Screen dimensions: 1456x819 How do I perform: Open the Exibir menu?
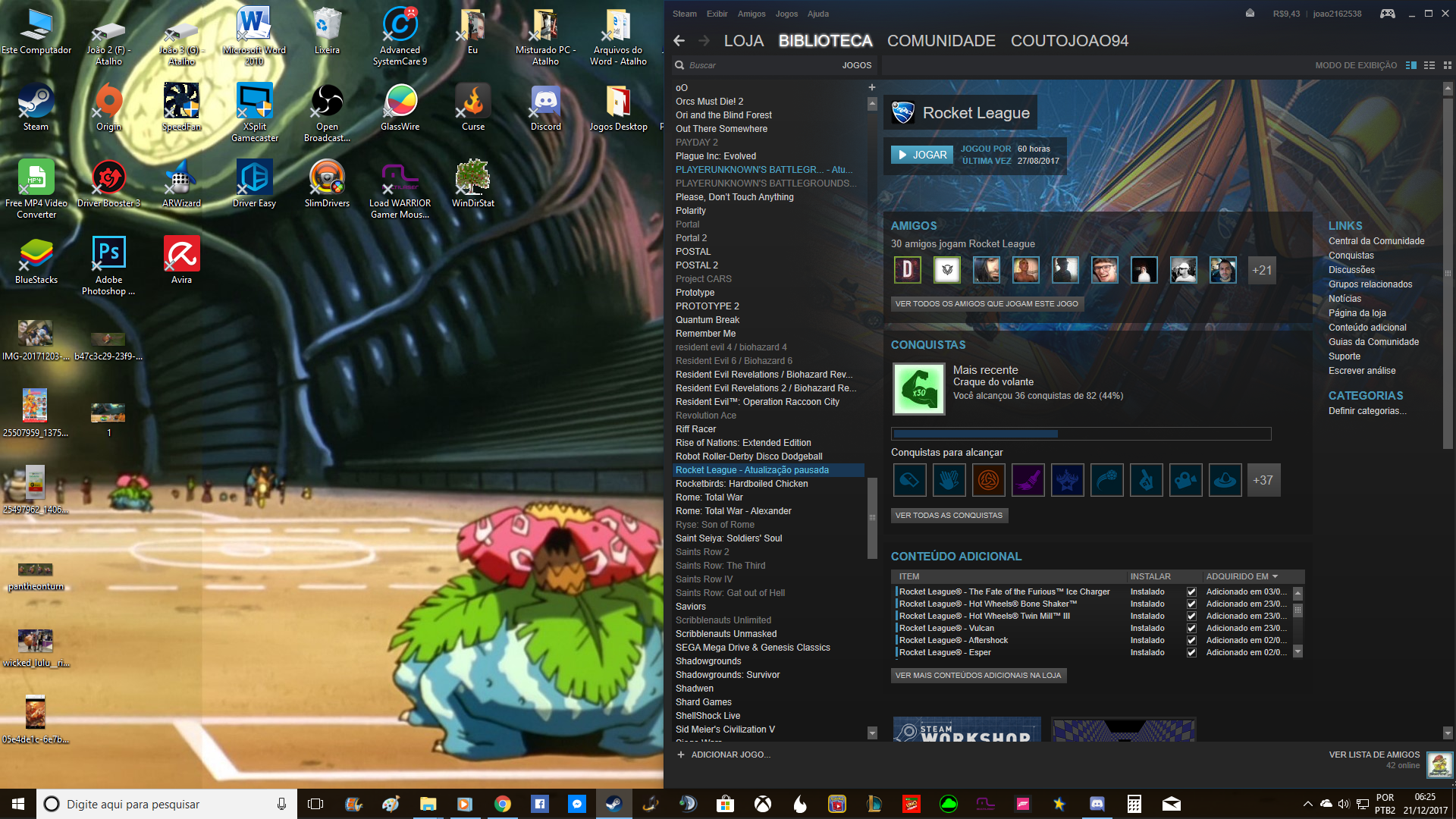pos(717,14)
